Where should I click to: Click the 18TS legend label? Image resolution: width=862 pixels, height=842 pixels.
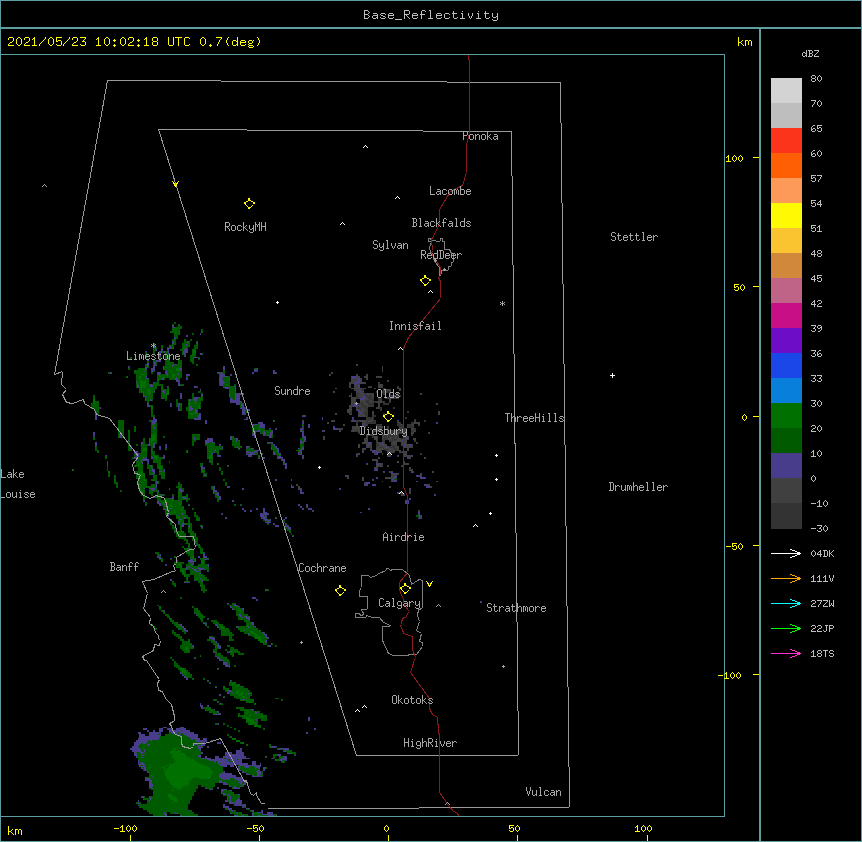click(822, 653)
